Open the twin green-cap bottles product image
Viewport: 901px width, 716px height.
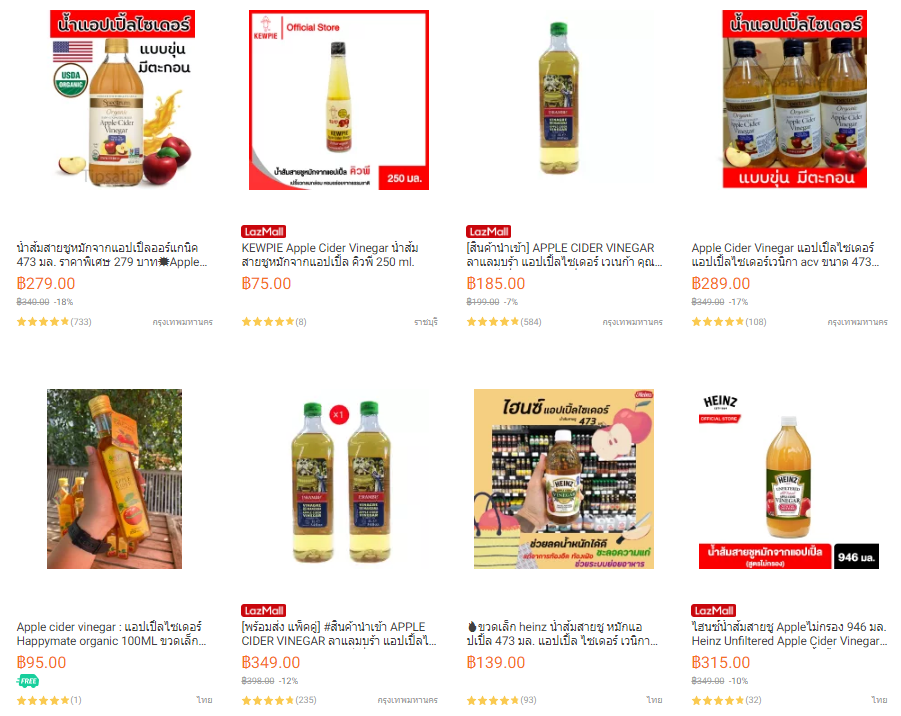click(339, 479)
